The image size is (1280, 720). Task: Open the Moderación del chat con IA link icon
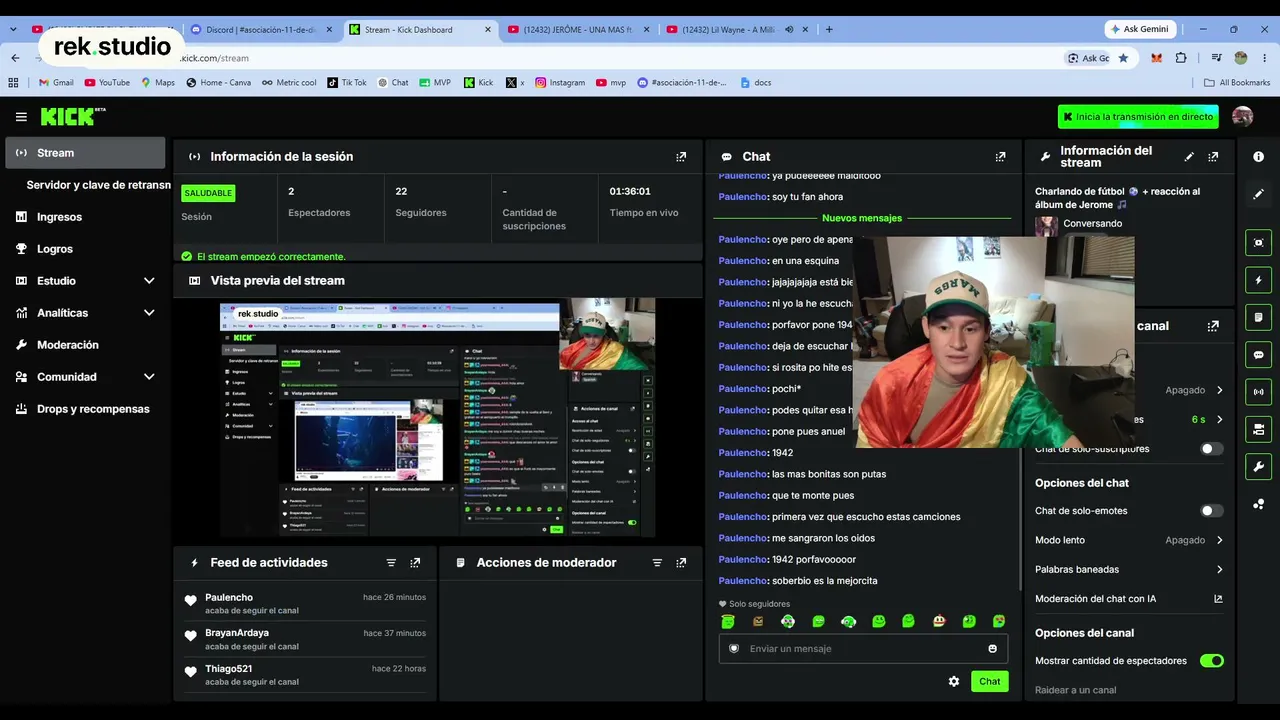click(x=1218, y=599)
